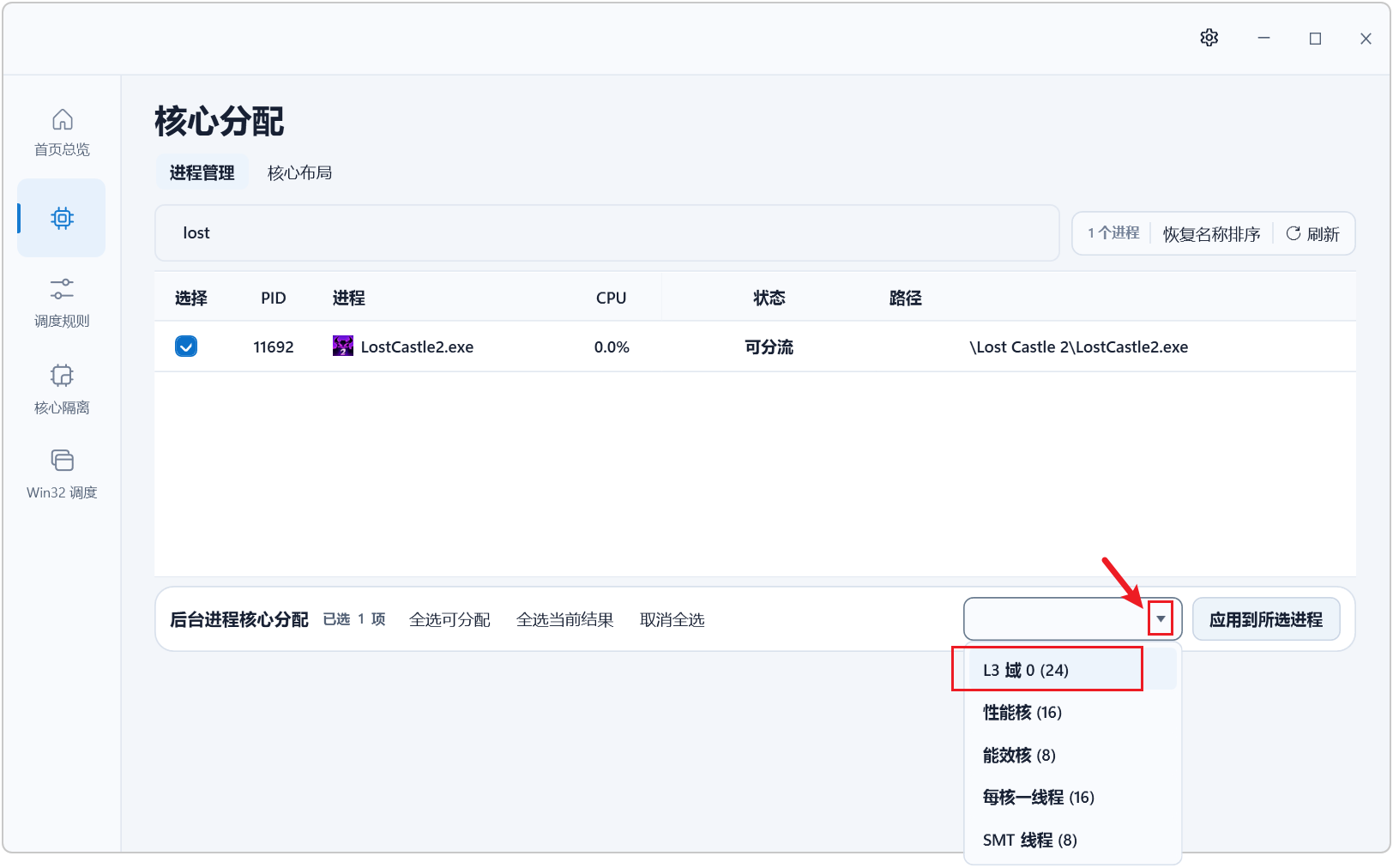Screen dimensions: 1393x868
Task: Click the 可分流 status text
Action: [769, 347]
